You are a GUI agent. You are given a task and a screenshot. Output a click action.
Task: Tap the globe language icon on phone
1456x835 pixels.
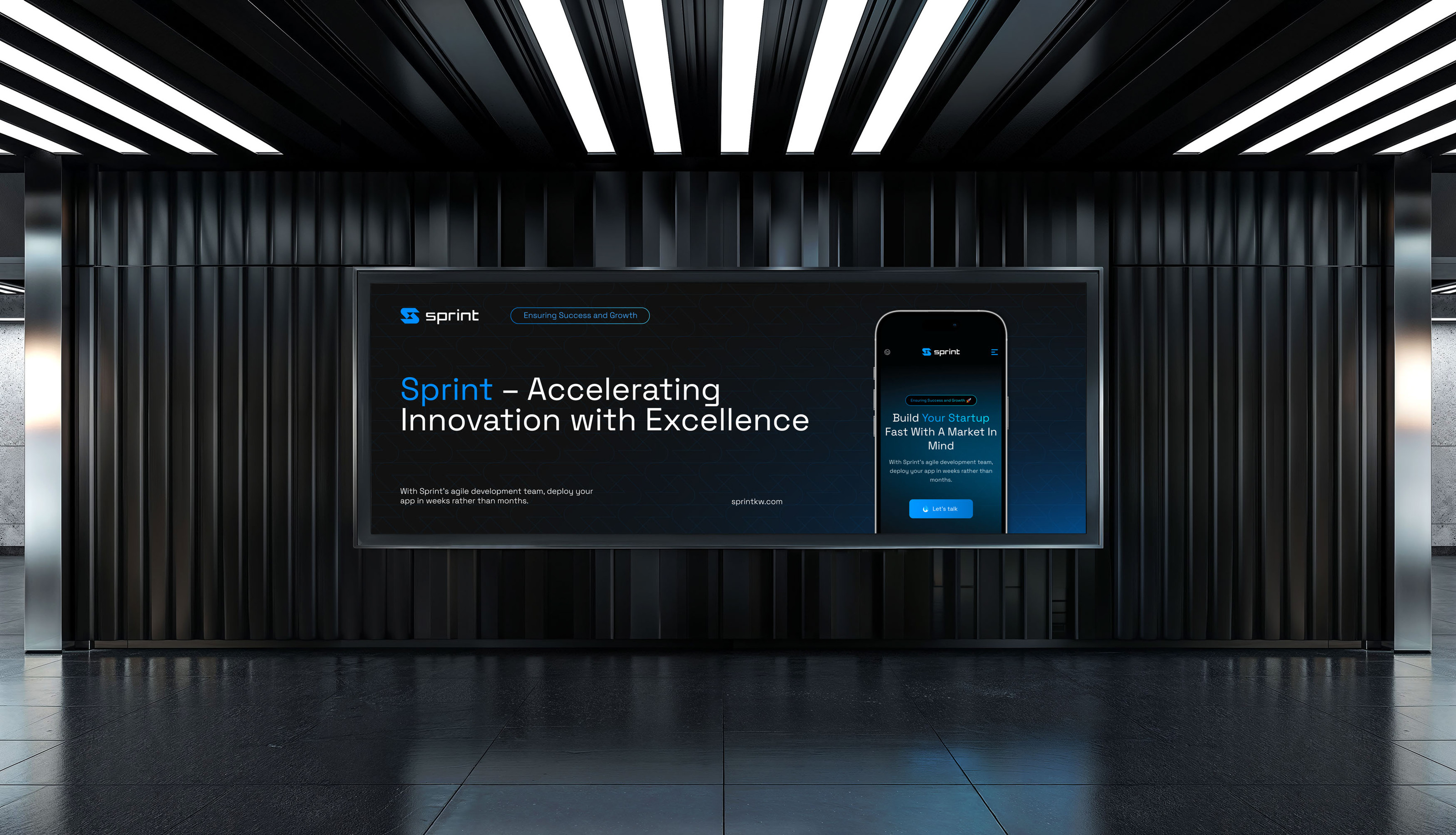pos(887,352)
